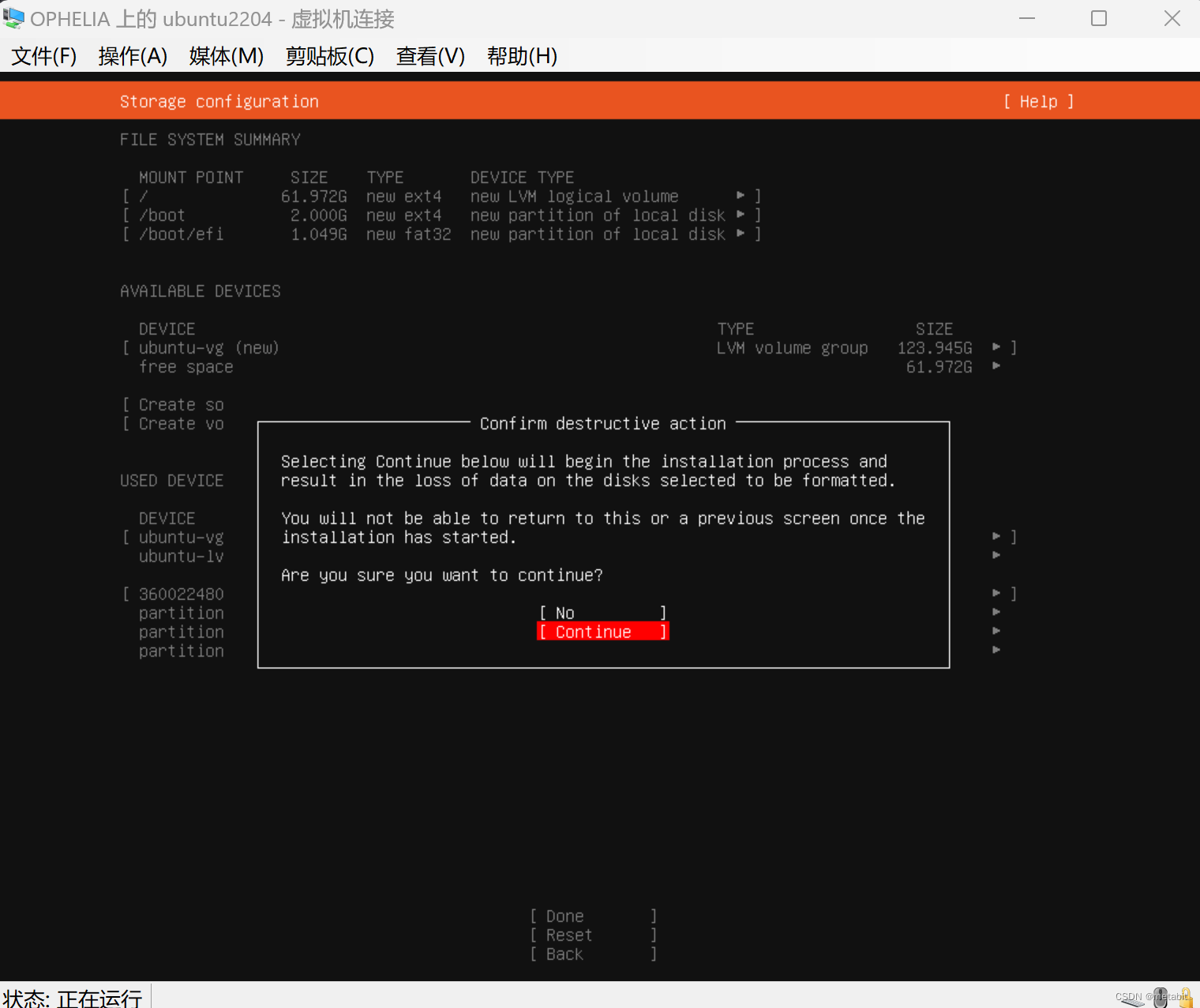1200x1008 pixels.
Task: Click the lock icon in status bar
Action: click(1185, 998)
